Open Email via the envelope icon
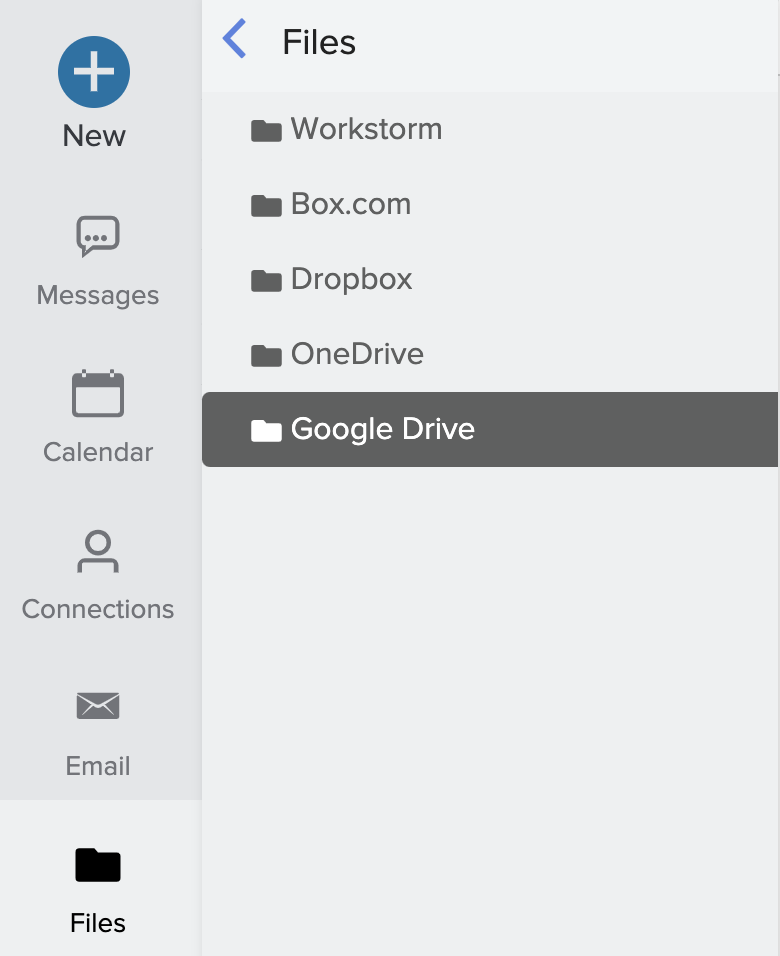The height and width of the screenshot is (956, 780). point(98,705)
